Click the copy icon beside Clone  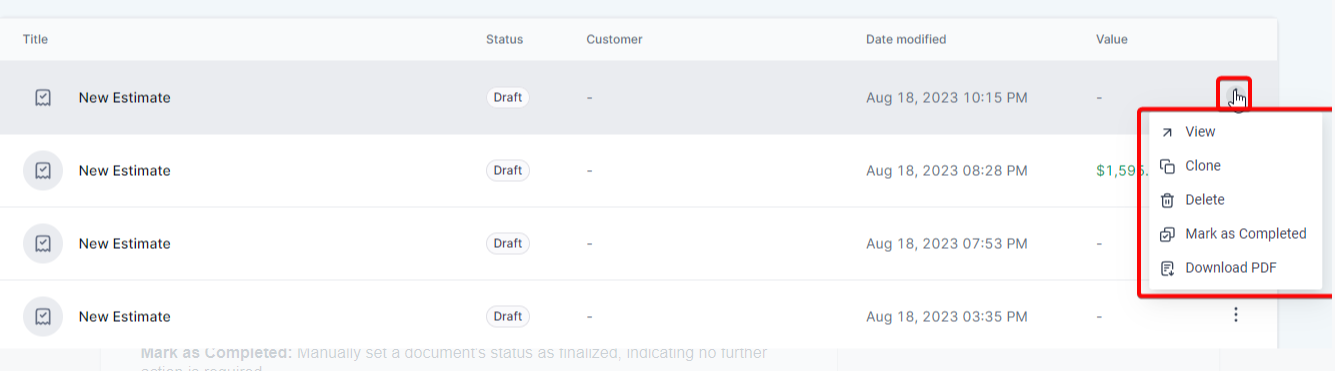point(1167,167)
